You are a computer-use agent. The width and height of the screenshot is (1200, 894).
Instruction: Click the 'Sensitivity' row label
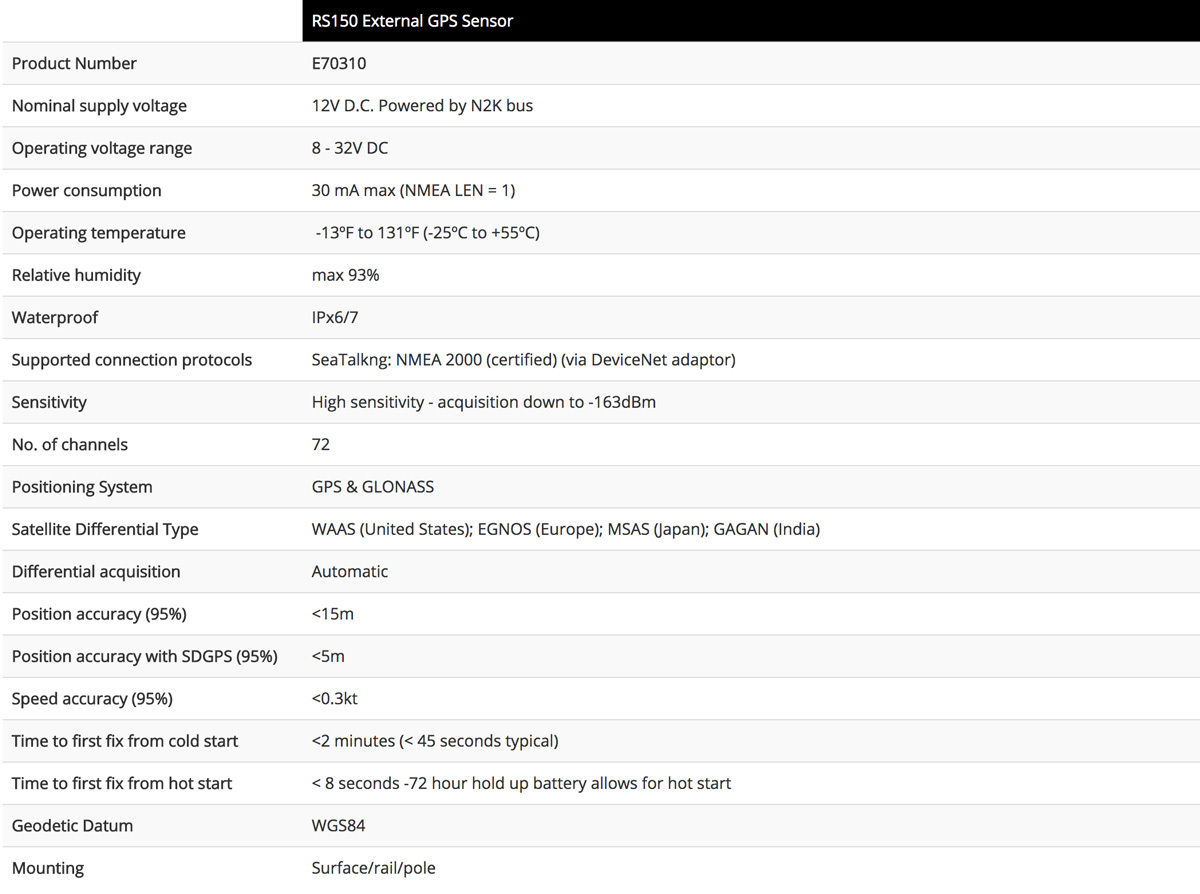click(x=49, y=402)
